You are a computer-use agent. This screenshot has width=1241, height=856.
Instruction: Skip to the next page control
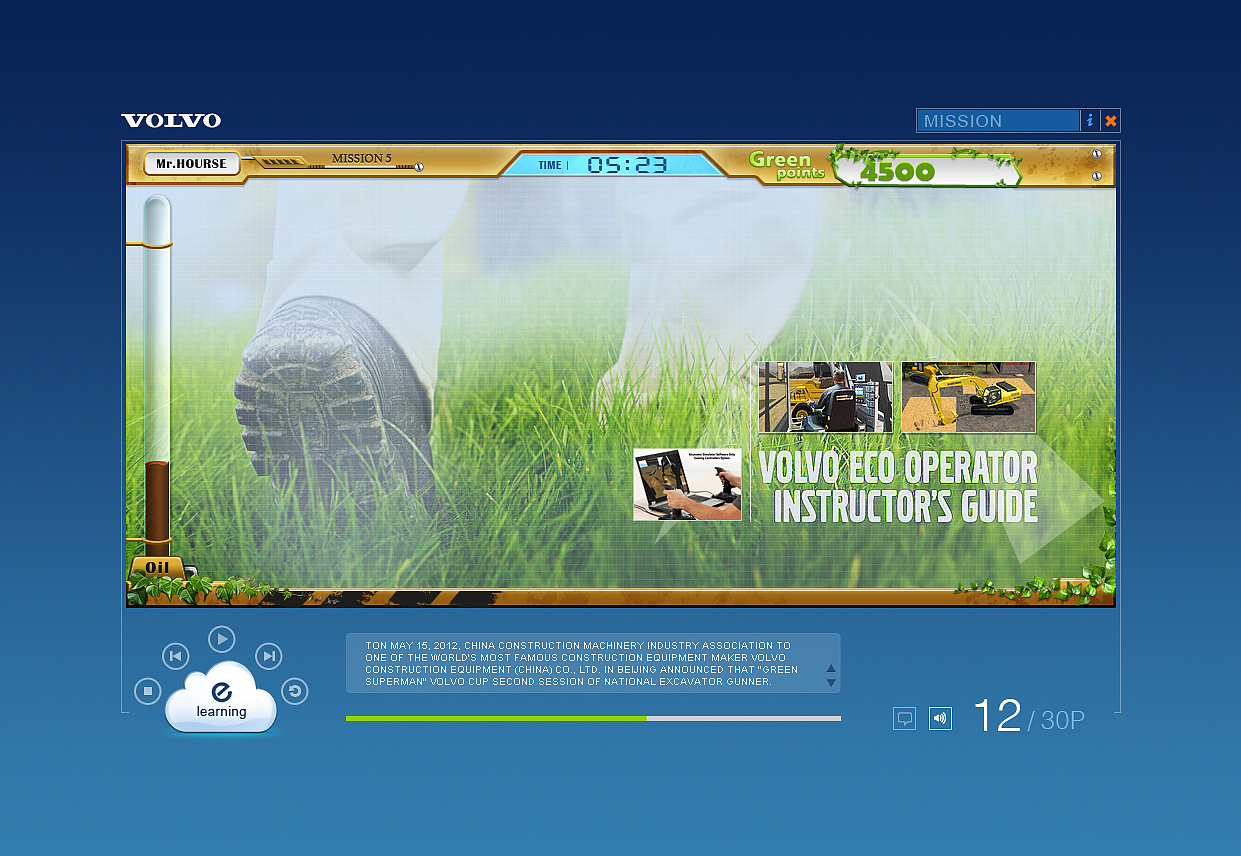[x=268, y=656]
